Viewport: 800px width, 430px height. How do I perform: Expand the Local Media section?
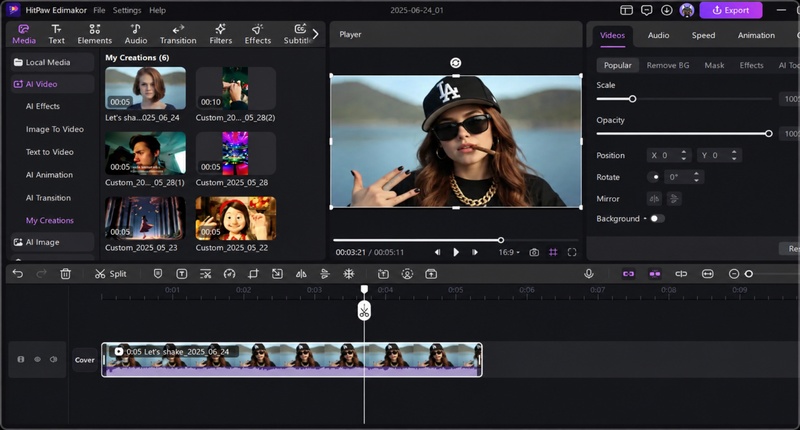point(53,62)
